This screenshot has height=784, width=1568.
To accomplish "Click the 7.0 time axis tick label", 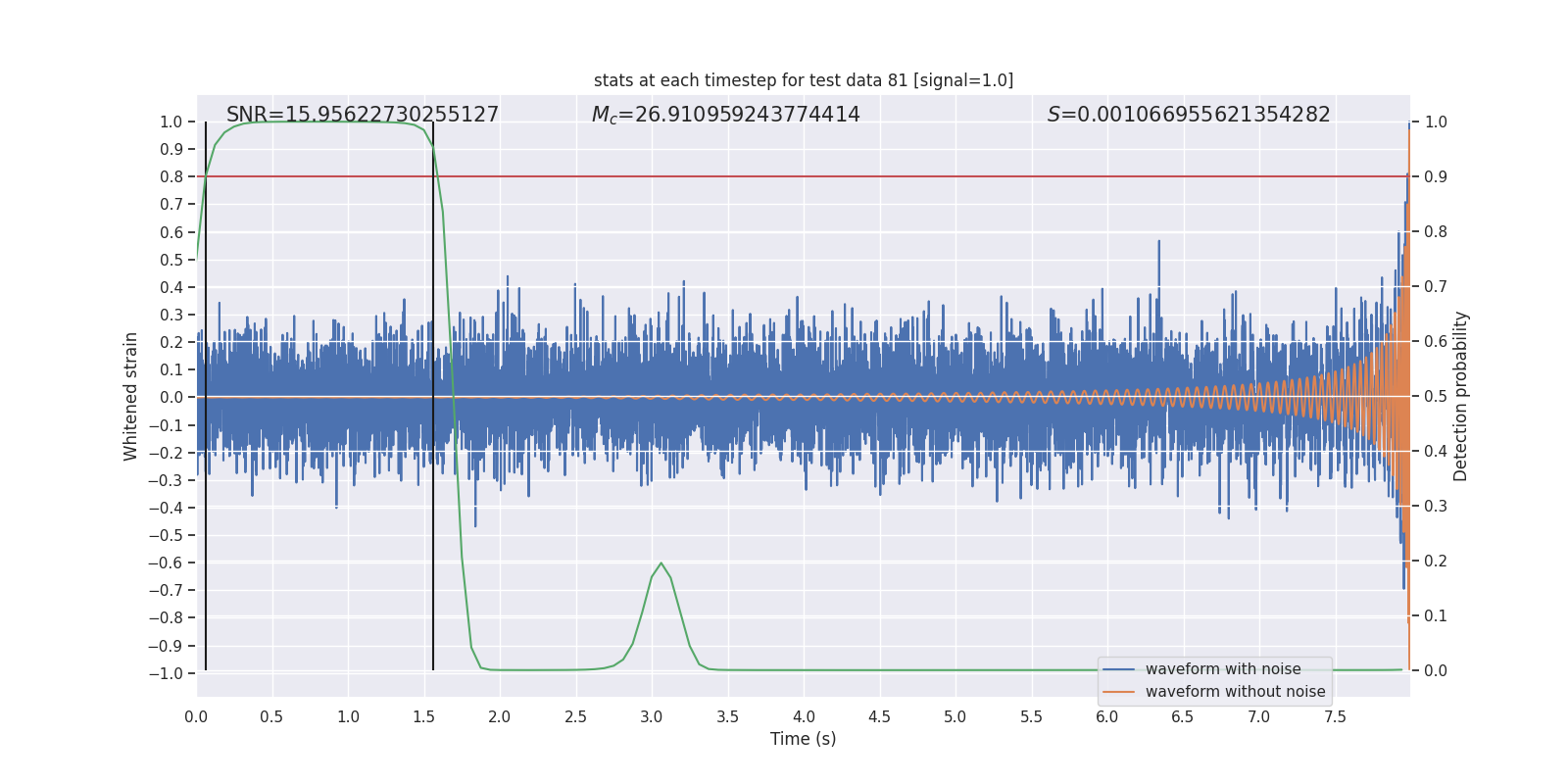I will pos(1259,716).
